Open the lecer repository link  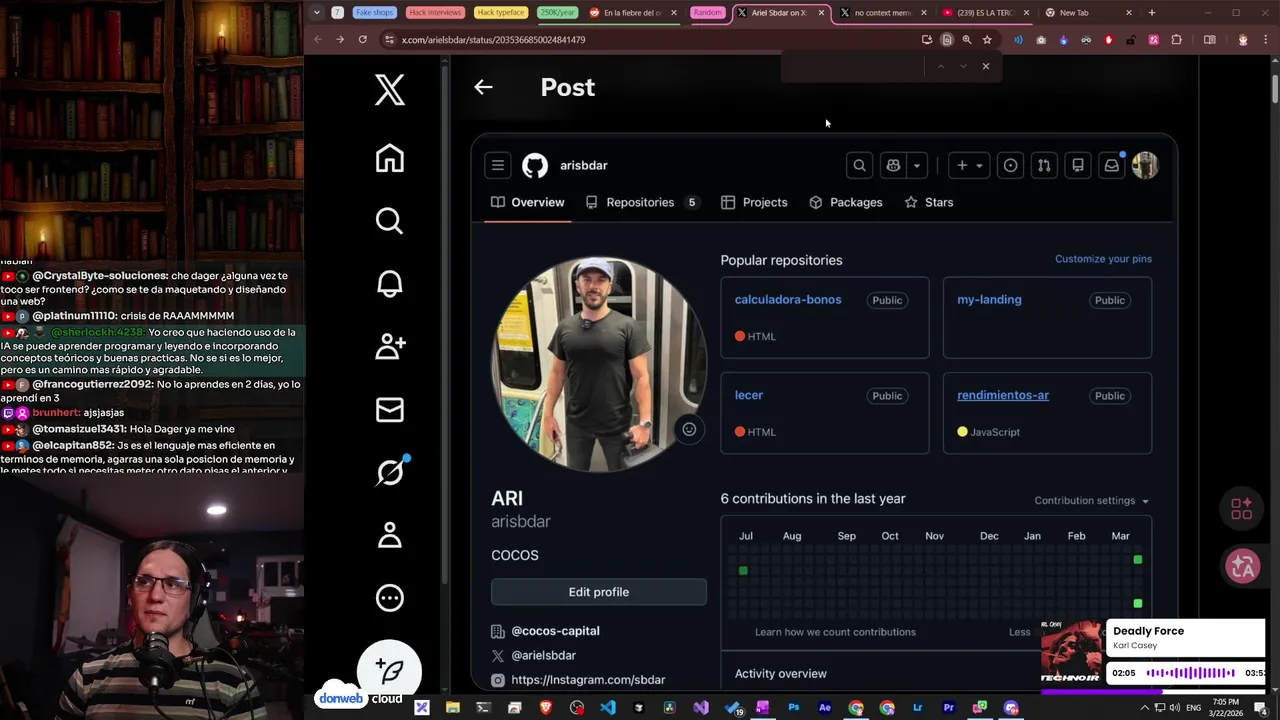click(x=749, y=395)
